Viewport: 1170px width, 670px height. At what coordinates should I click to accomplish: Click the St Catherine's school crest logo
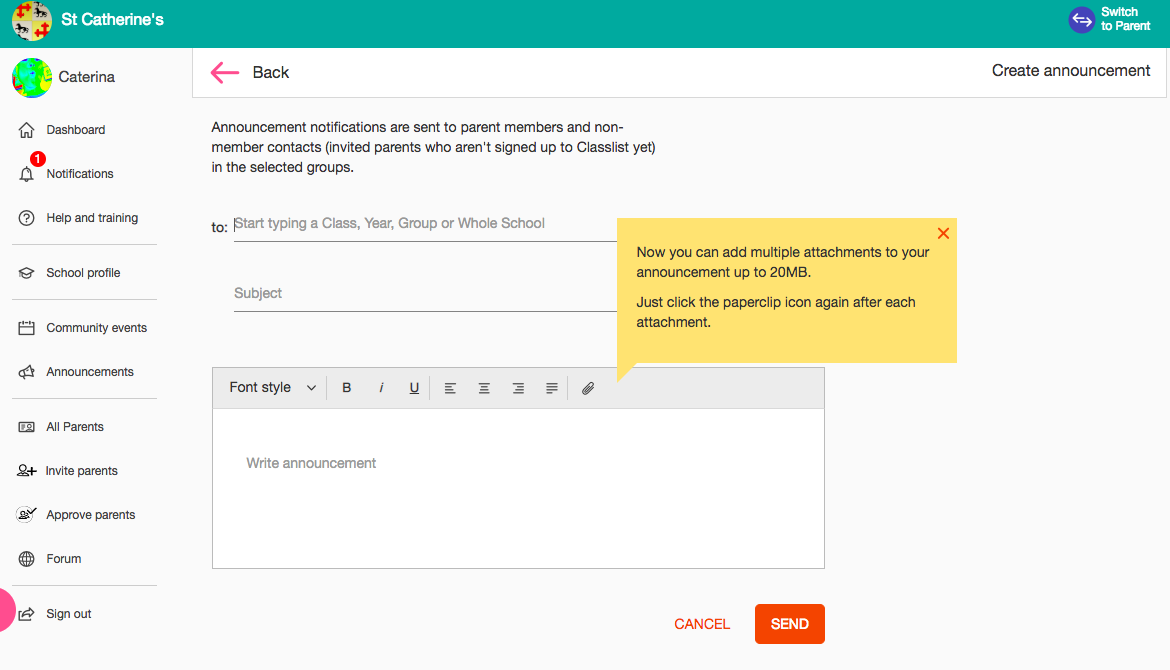pyautogui.click(x=31, y=20)
